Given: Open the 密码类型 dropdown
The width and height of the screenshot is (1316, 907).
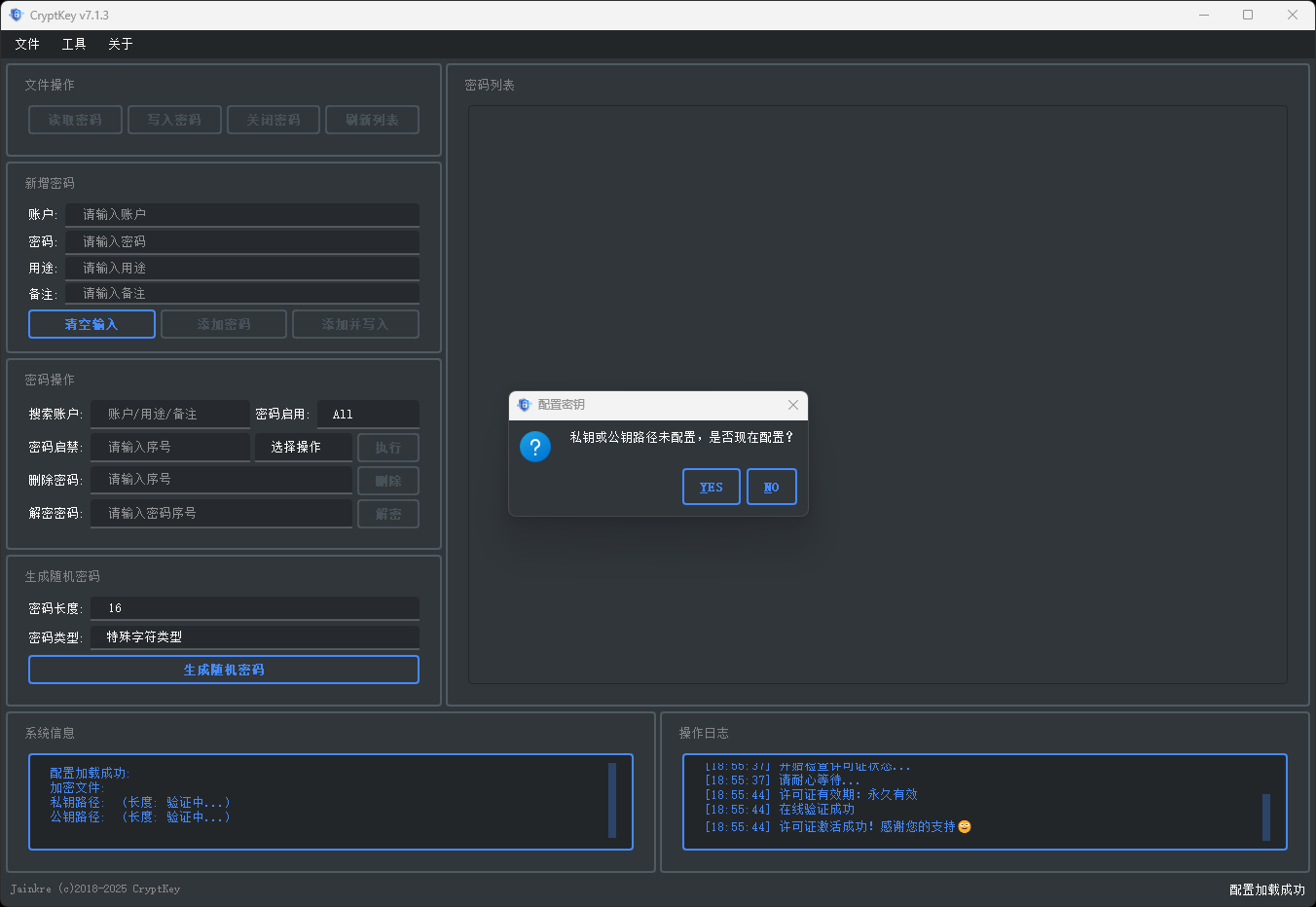Looking at the screenshot, I should click(255, 636).
